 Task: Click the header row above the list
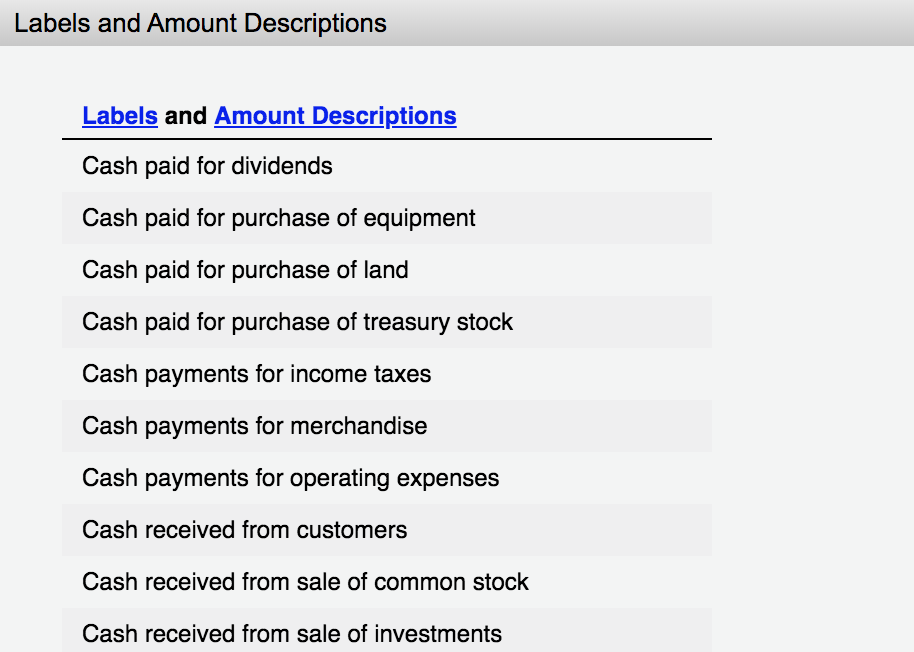point(267,116)
